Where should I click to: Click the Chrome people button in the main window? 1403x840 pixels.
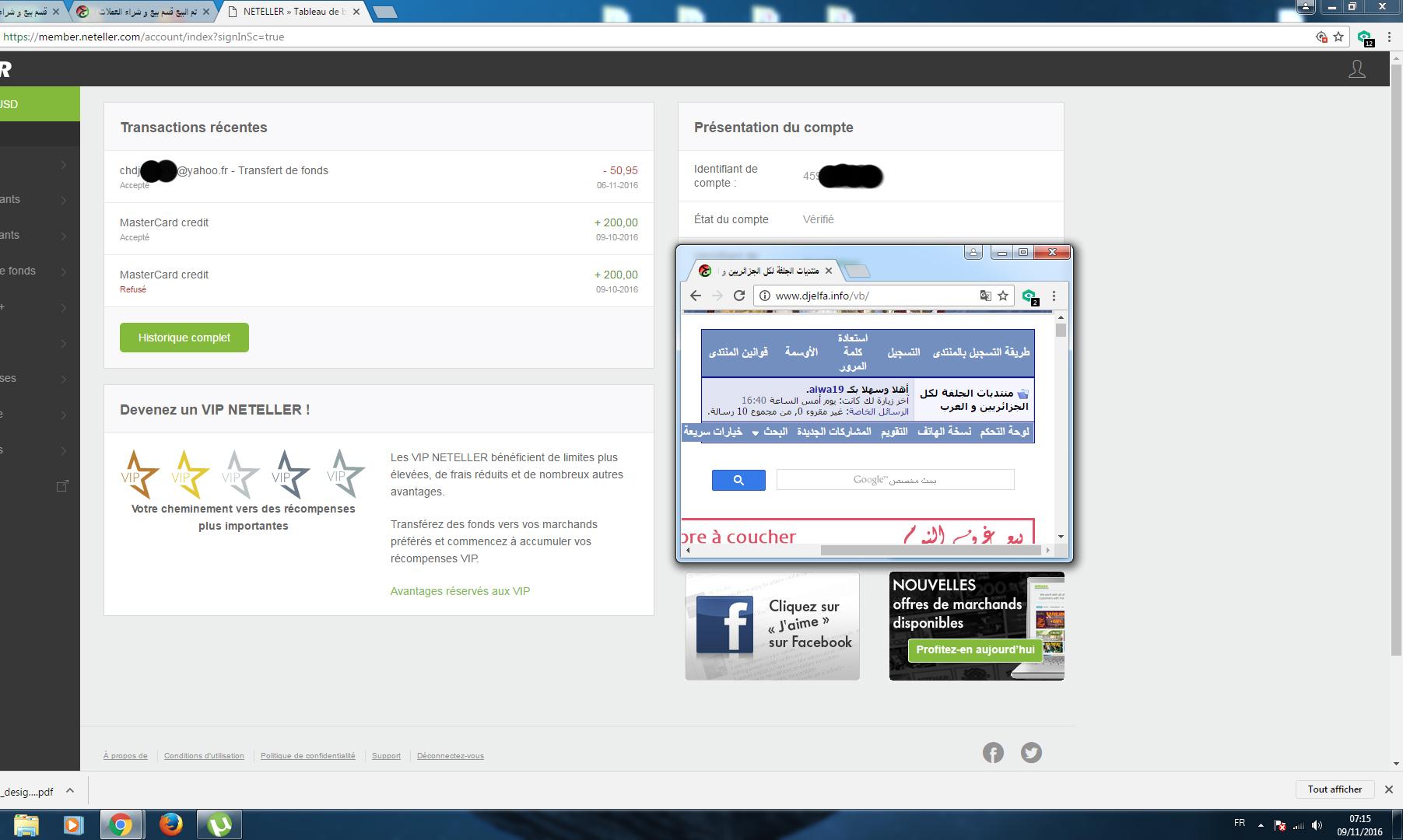click(1306, 6)
